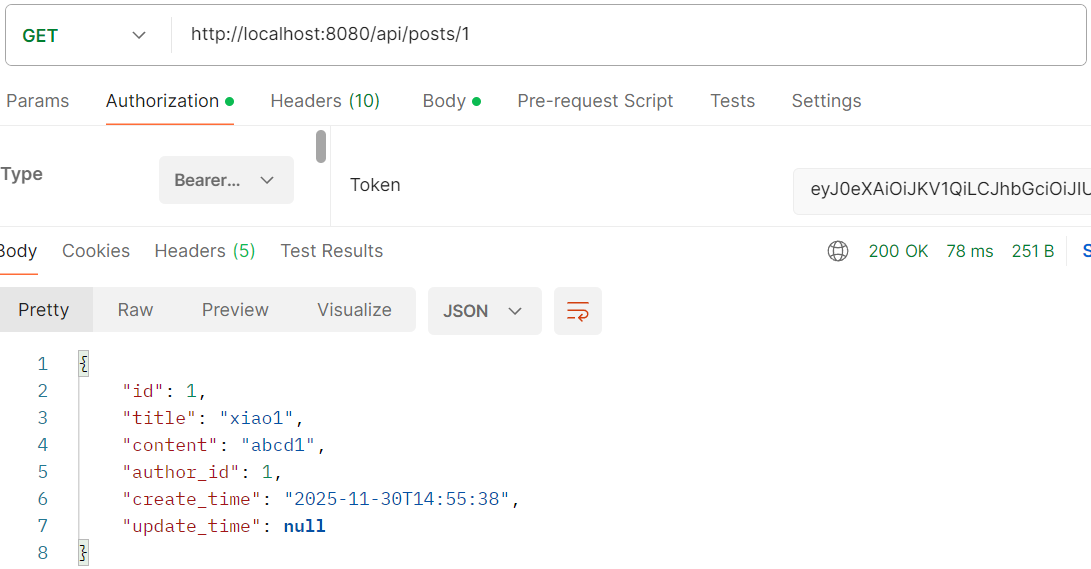The width and height of the screenshot is (1091, 569).
Task: Go to the Tests tab
Action: pos(732,101)
